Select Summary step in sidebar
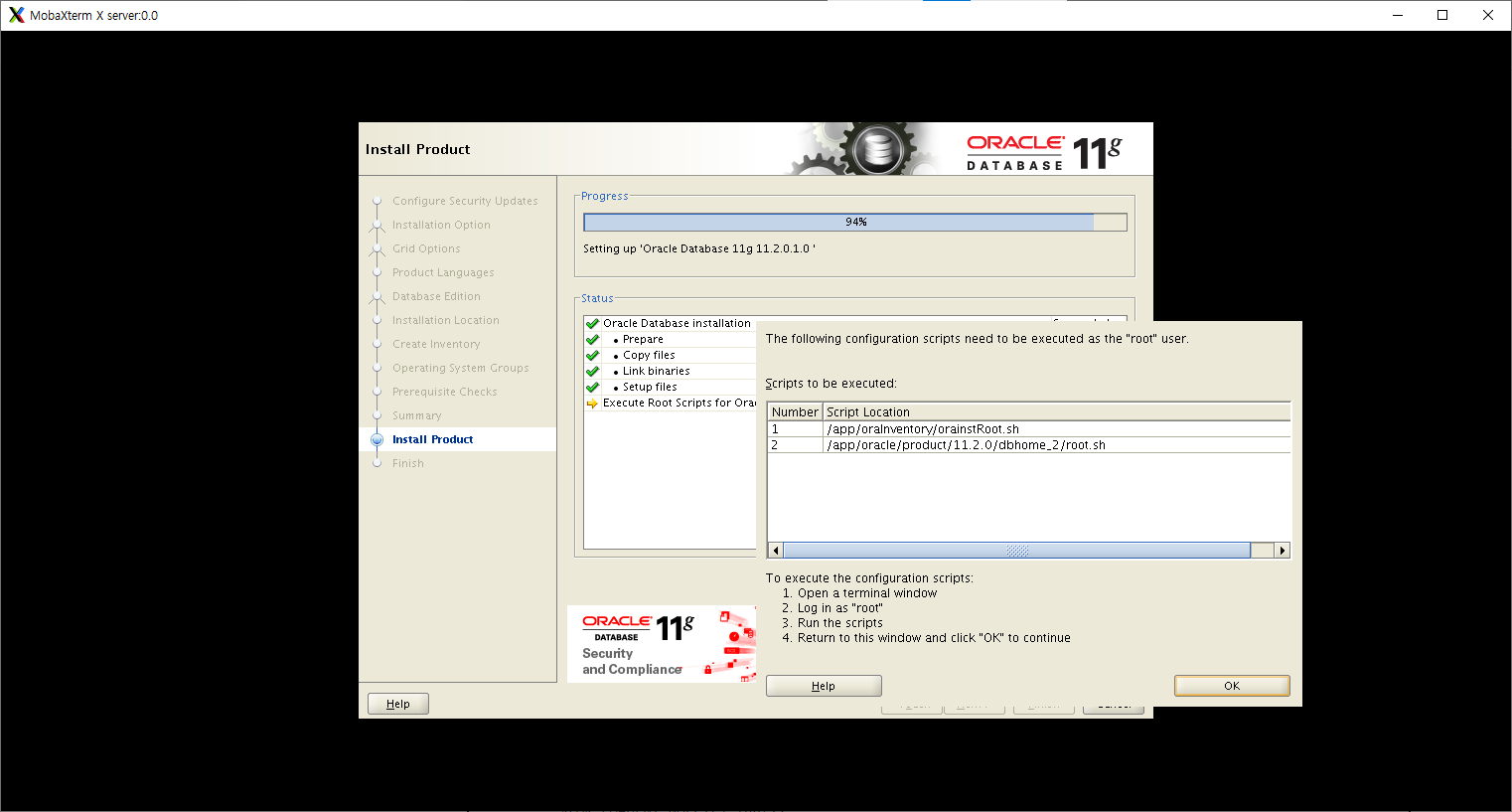Image resolution: width=1512 pixels, height=812 pixels. pos(417,415)
